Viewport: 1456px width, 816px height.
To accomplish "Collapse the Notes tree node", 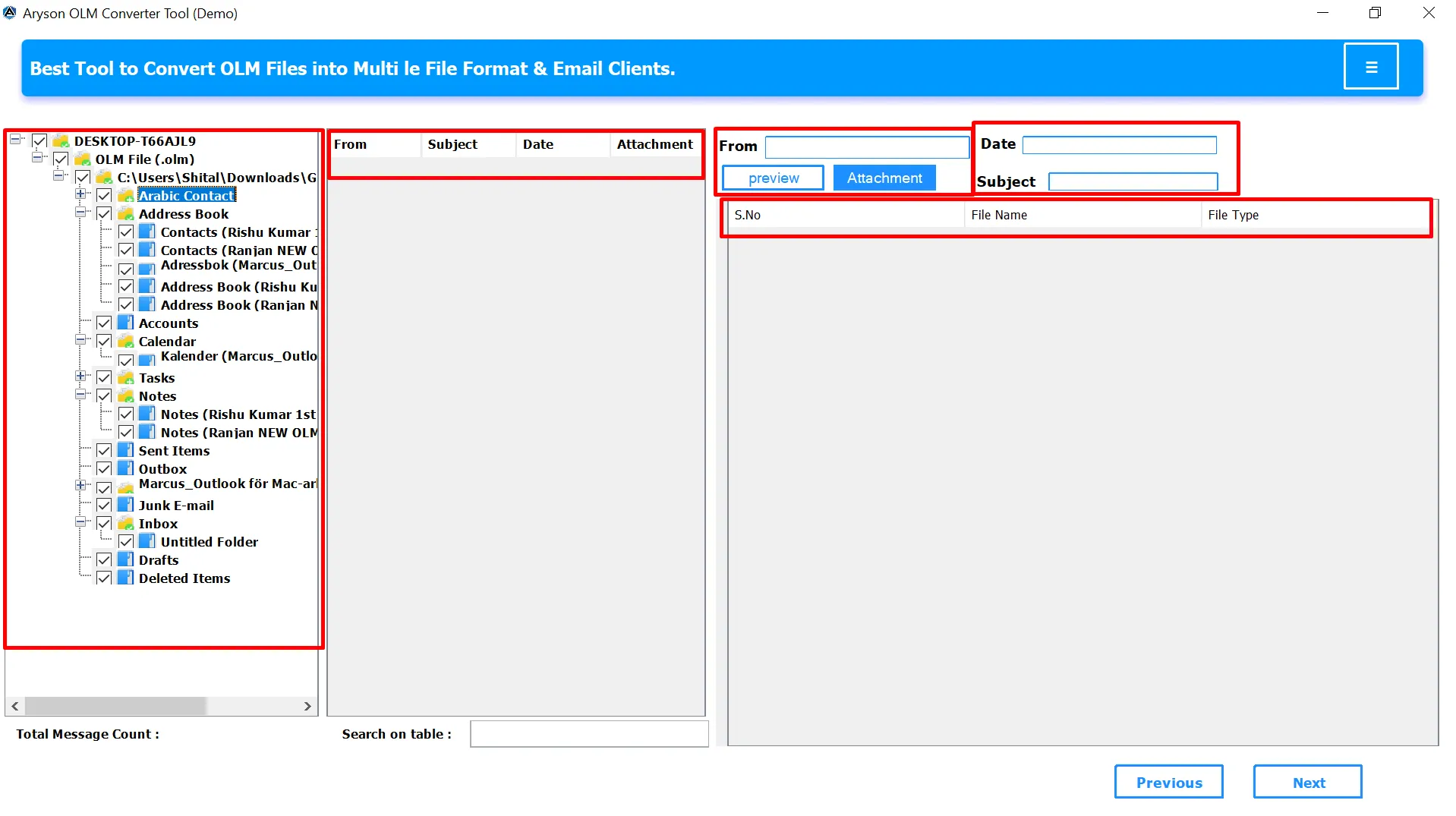I will (x=80, y=395).
